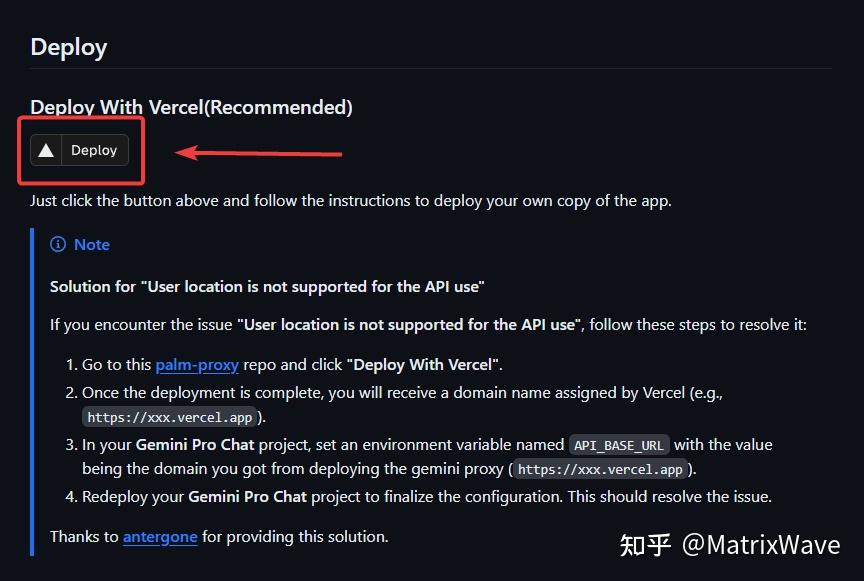Screen dimensions: 864x581
Task: Click bold "Deploy With Vercel" text in step 1
Action: coord(425,365)
